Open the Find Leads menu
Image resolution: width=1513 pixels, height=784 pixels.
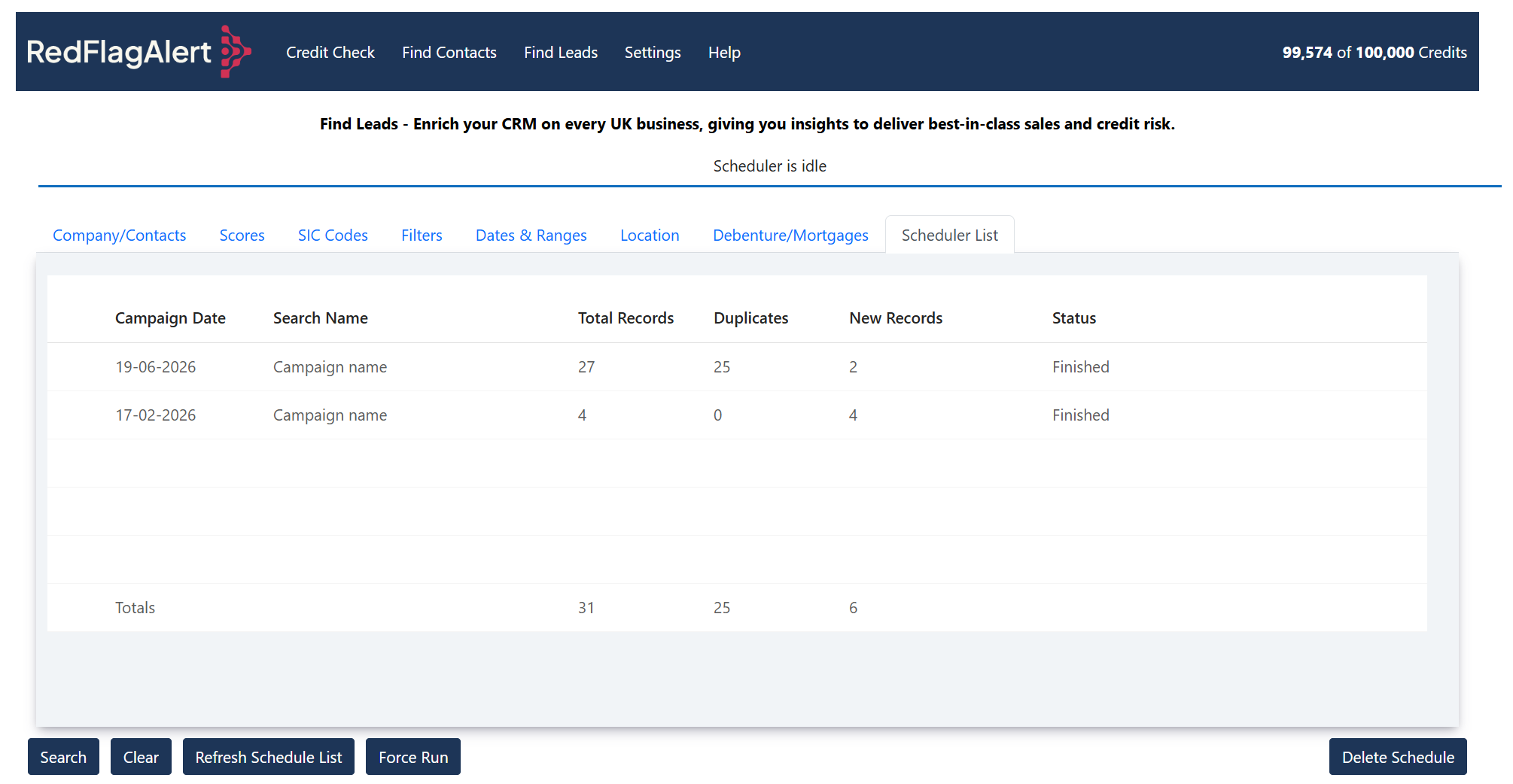point(561,53)
